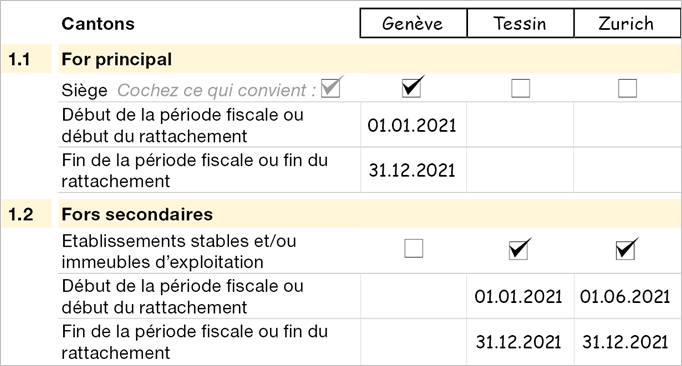The height and width of the screenshot is (366, 682).
Task: Select the Tessin canton header field
Action: pos(520,23)
